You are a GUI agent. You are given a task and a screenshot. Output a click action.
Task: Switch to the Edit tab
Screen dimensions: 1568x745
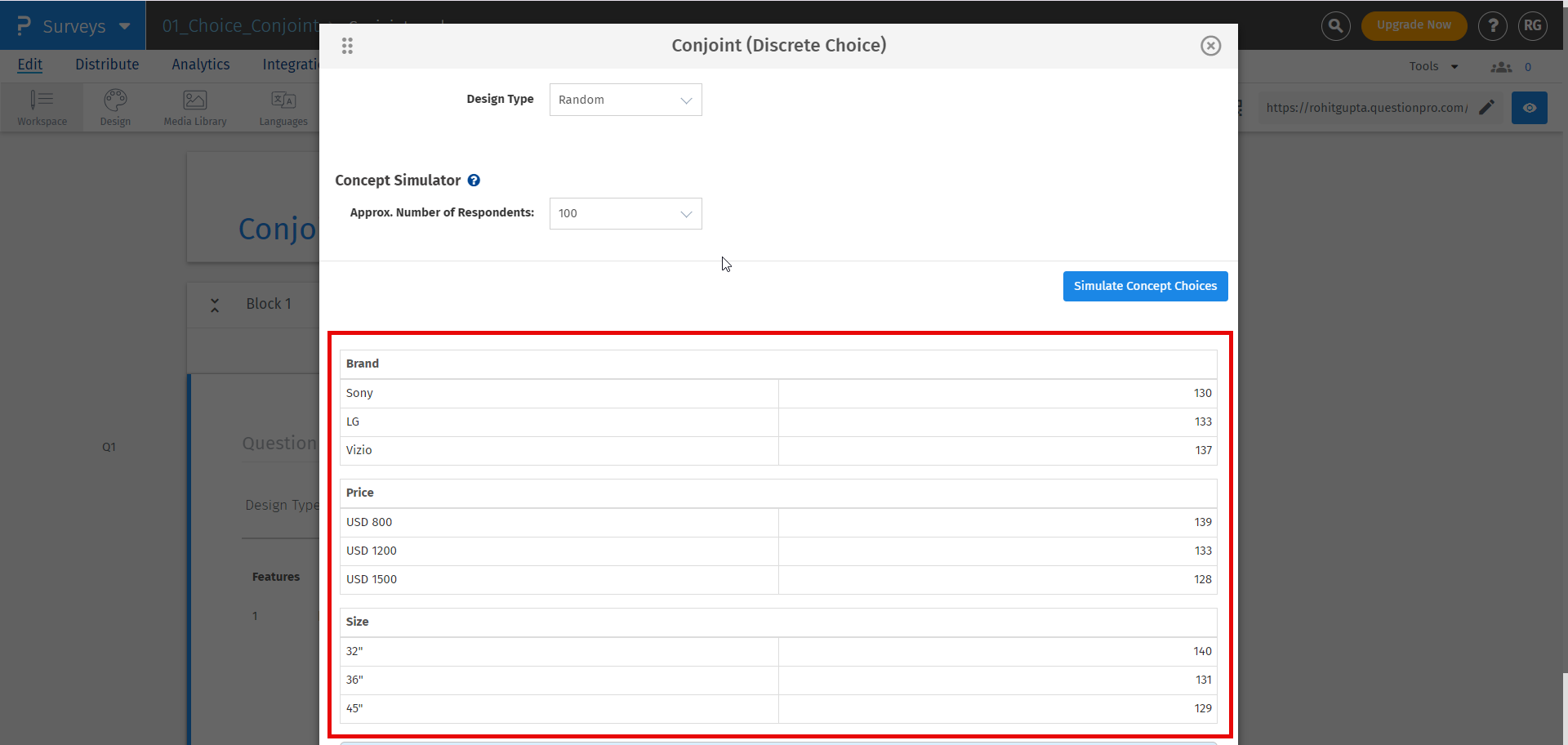click(30, 65)
